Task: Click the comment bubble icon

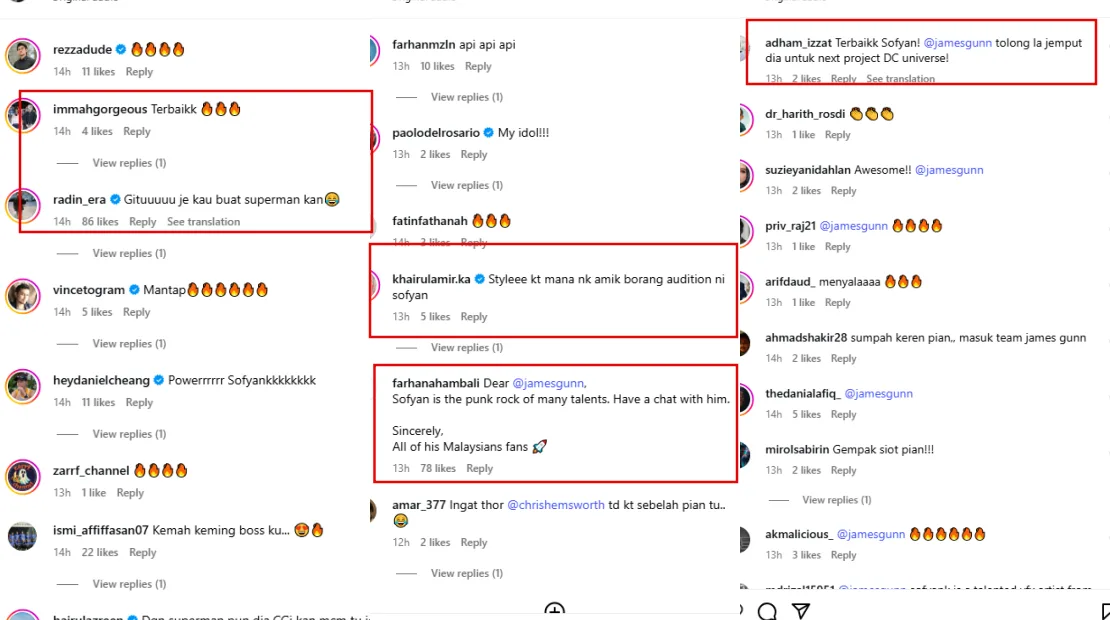Action: coord(767,611)
